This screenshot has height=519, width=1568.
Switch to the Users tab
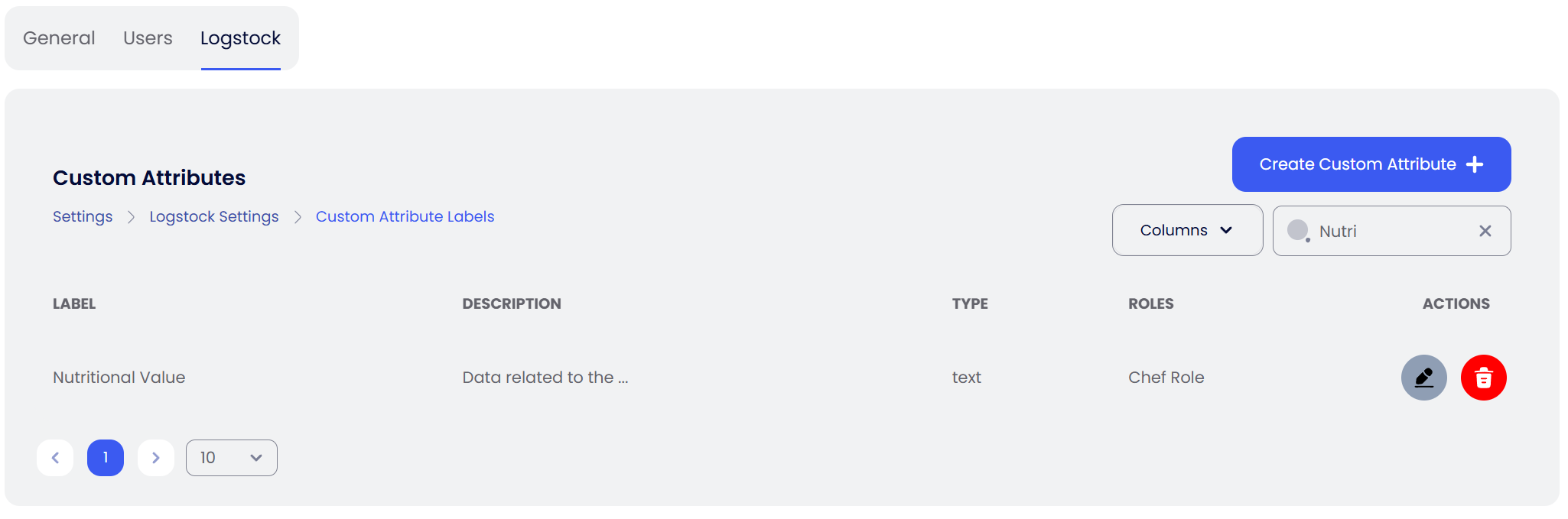(148, 38)
